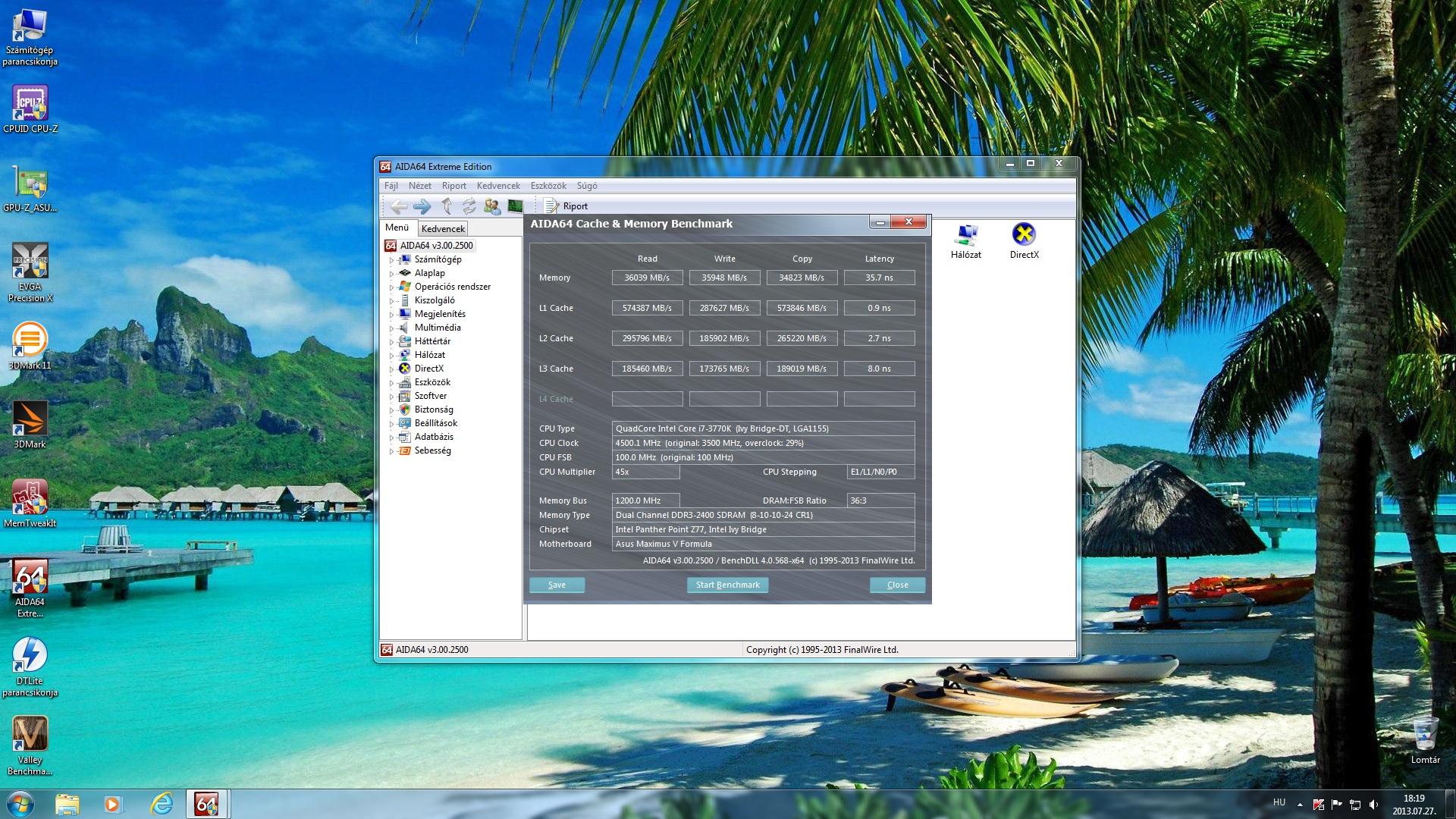This screenshot has height=819, width=1456.
Task: Open the 3DMark desktop shortcut
Action: point(30,425)
